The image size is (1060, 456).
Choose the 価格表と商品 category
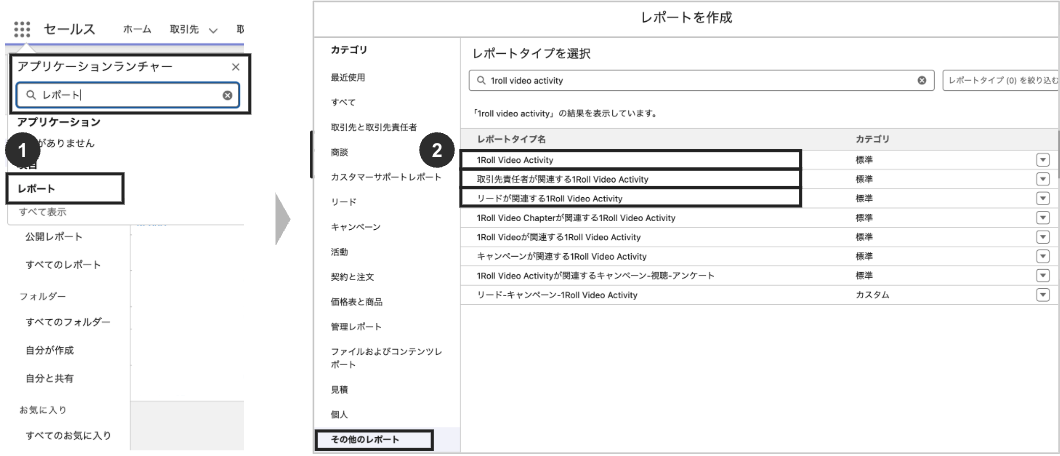(356, 303)
